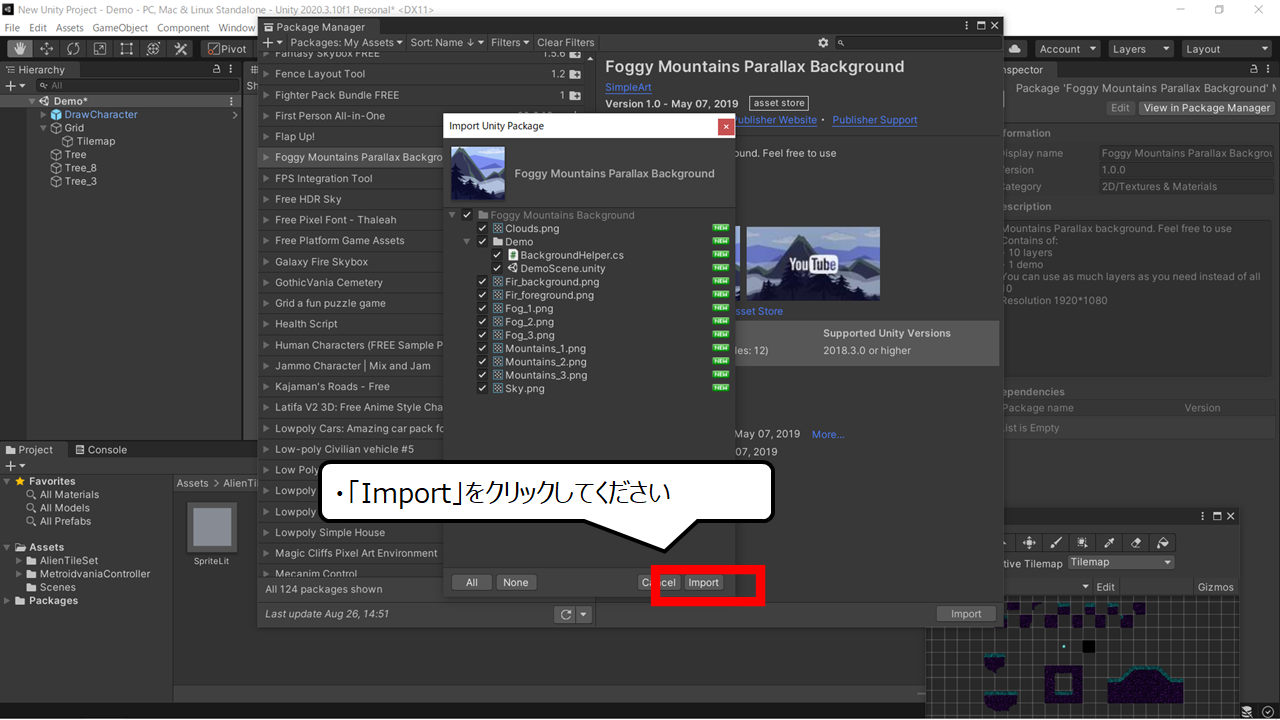
Task: Select the Tile Palette eraser tool
Action: 1135,542
